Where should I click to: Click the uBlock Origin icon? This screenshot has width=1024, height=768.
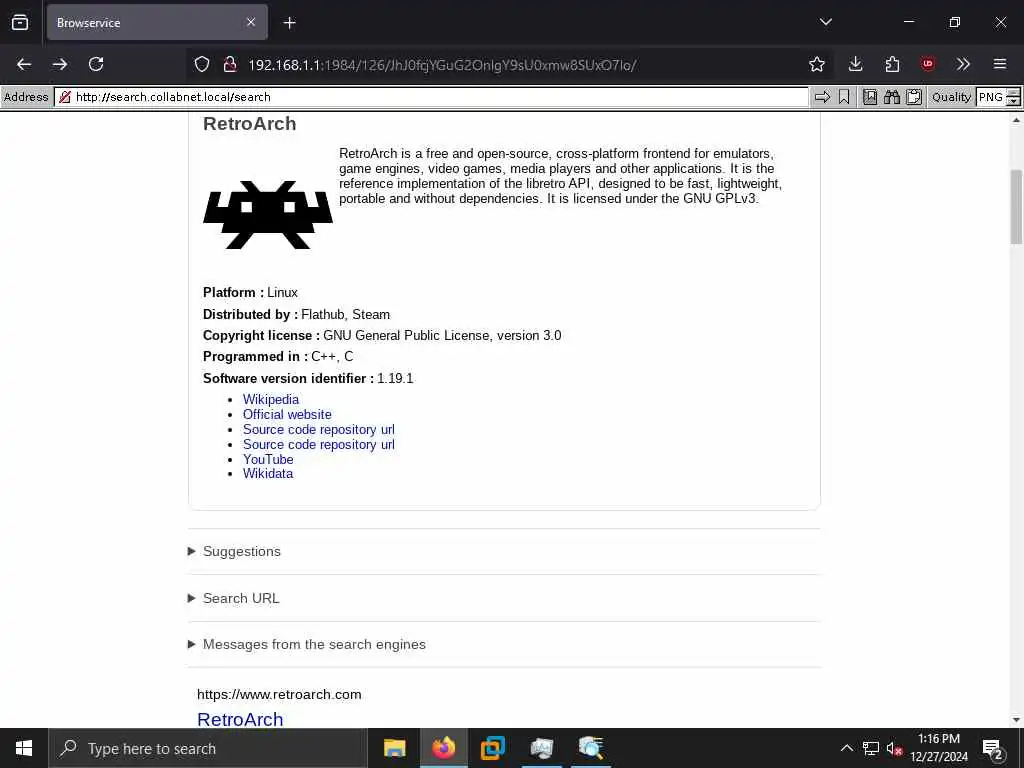tap(927, 64)
